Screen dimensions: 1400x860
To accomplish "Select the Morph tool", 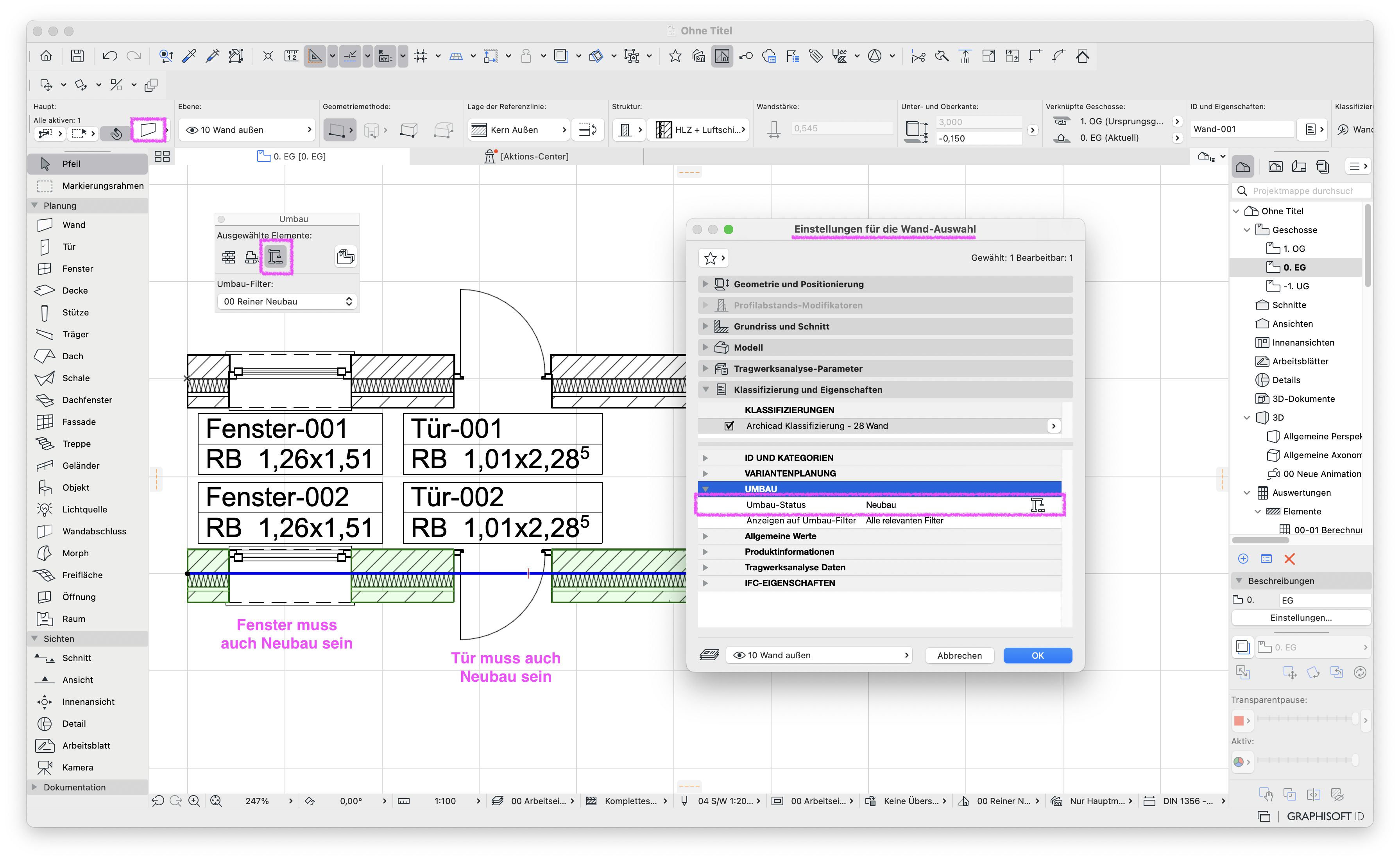I will pyautogui.click(x=88, y=553).
